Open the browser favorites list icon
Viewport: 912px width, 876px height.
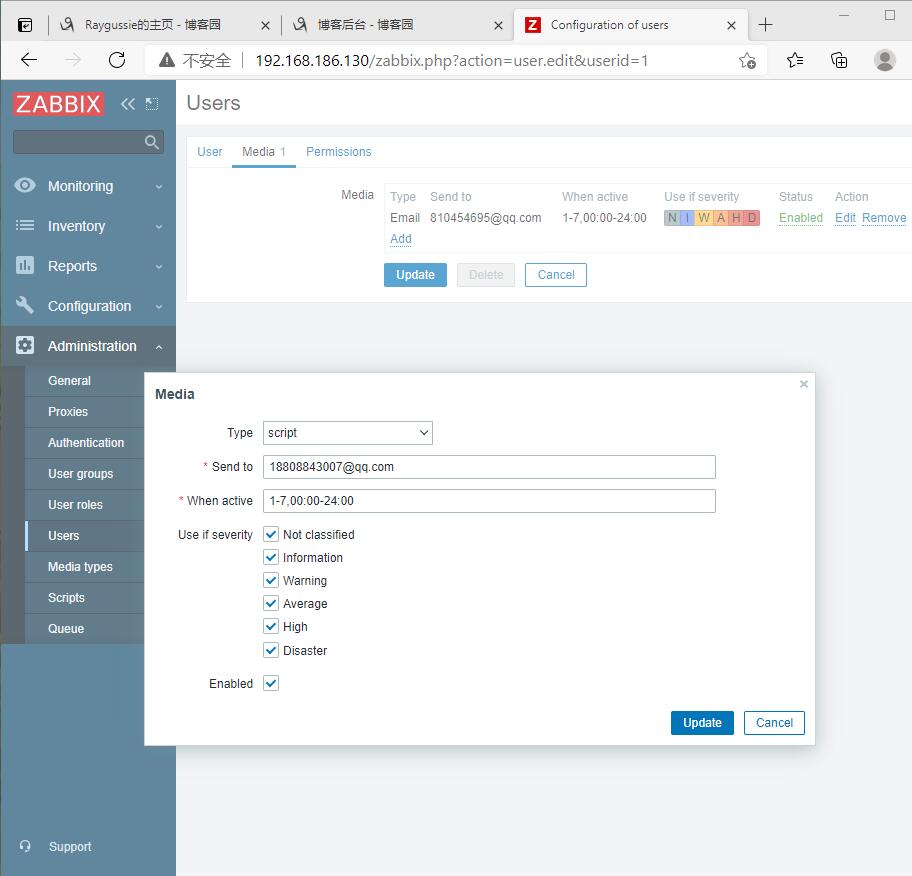point(795,60)
